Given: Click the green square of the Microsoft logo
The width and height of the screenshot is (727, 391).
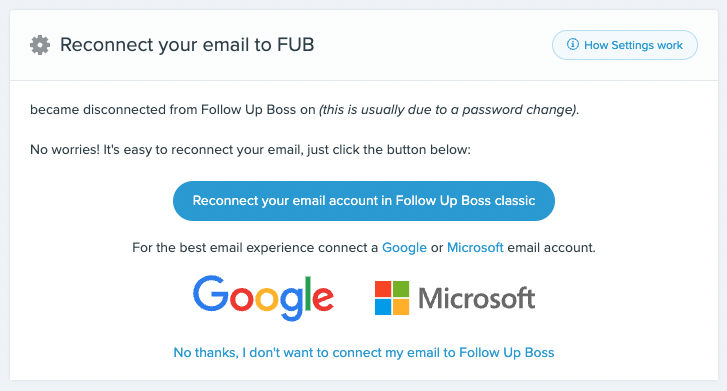Looking at the screenshot, I should [x=401, y=289].
